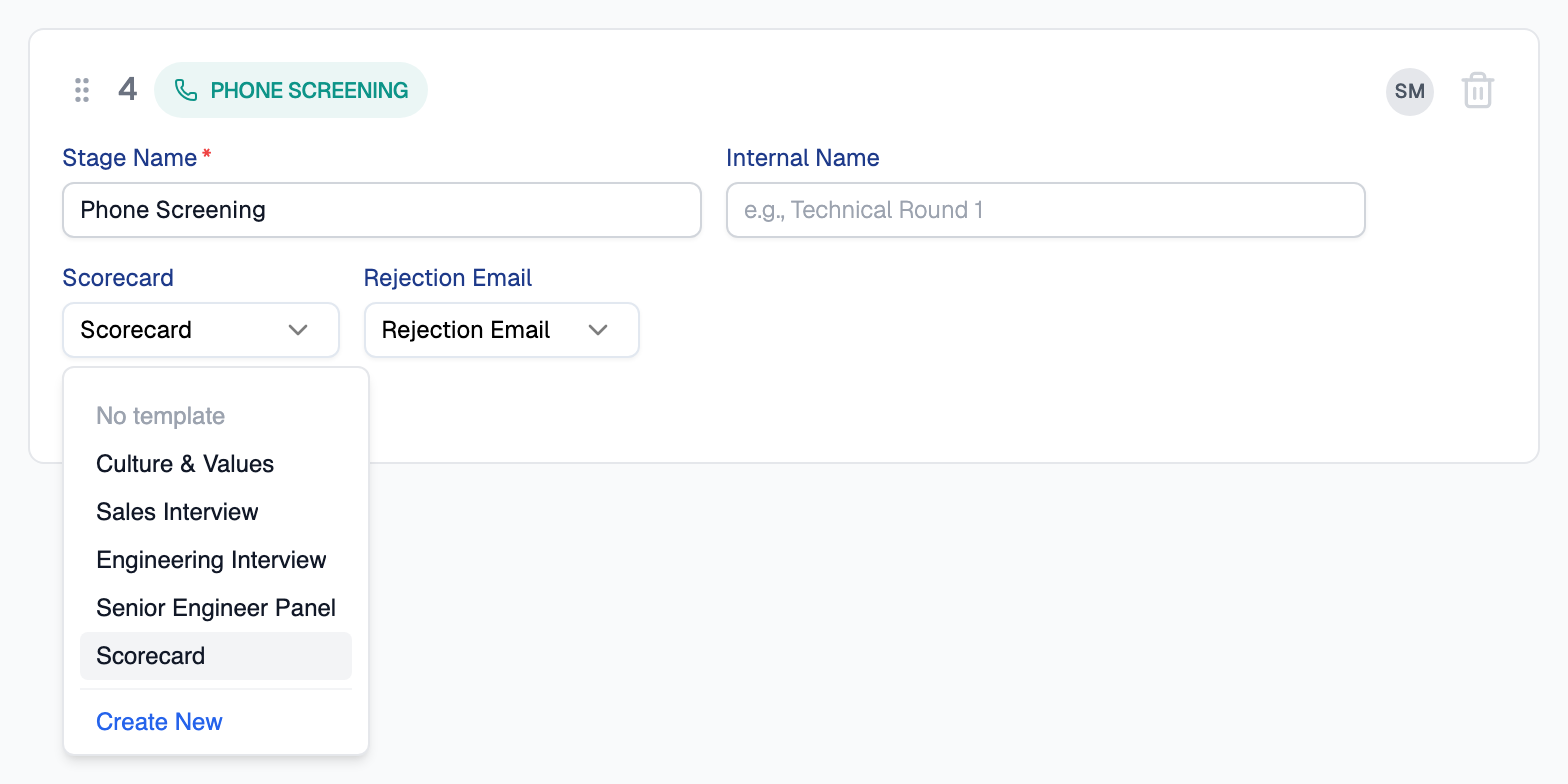Click the Internal Name field label

click(803, 158)
